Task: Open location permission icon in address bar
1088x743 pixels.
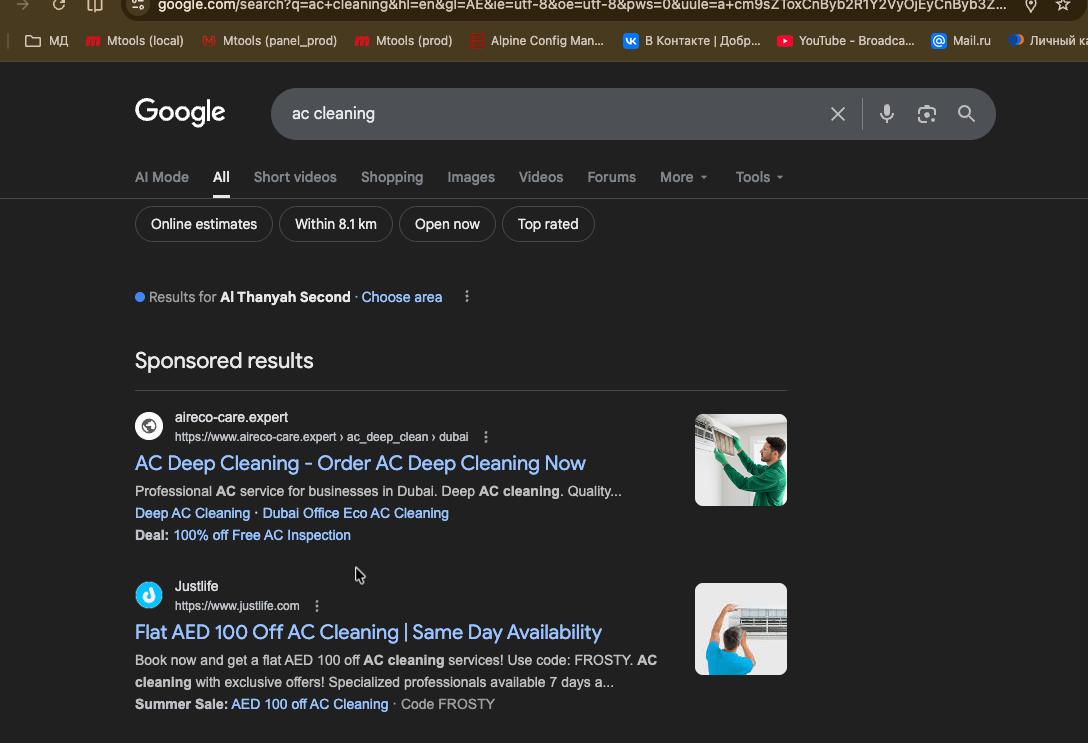Action: pyautogui.click(x=1030, y=6)
